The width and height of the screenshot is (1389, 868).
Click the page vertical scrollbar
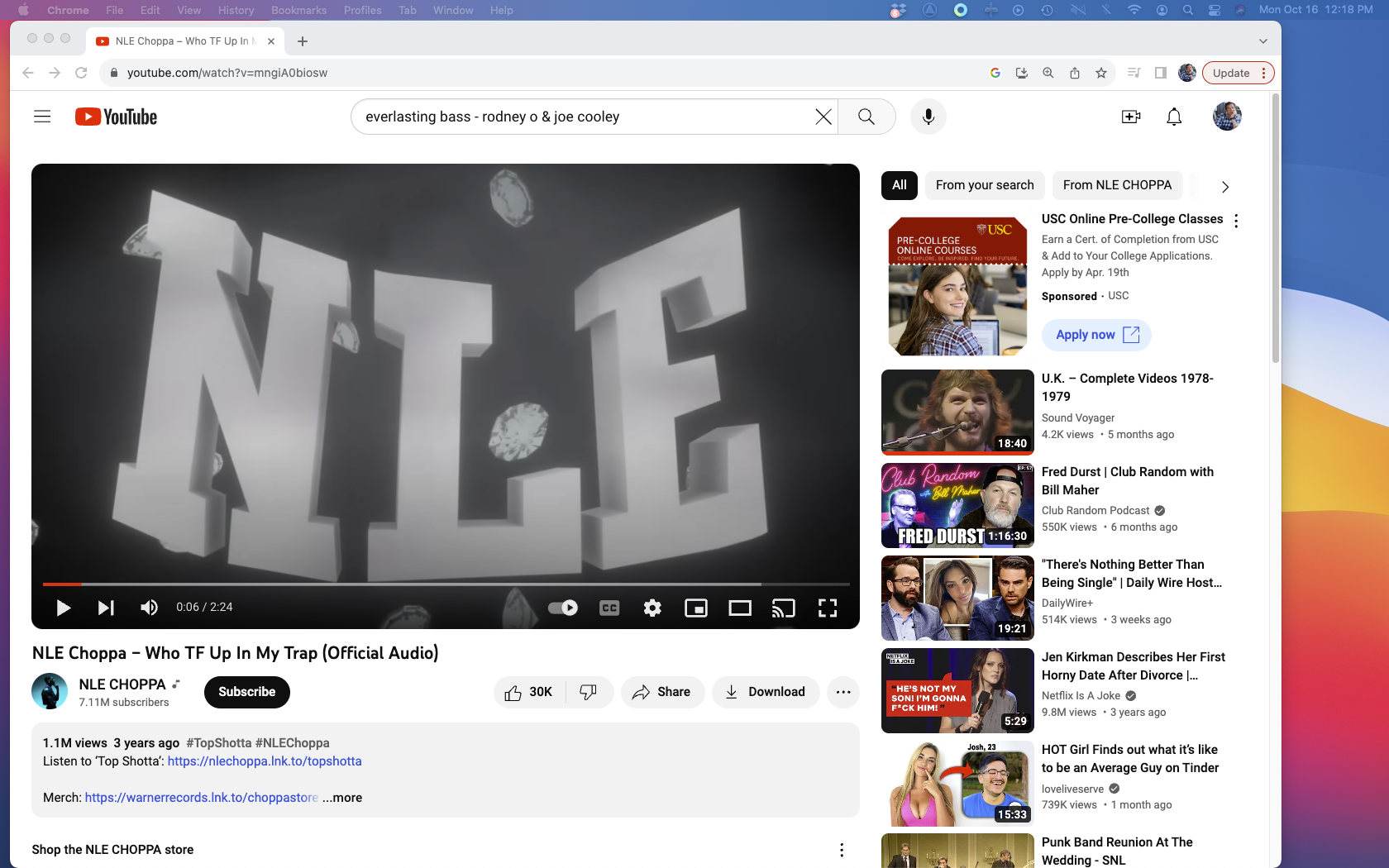[x=1275, y=228]
